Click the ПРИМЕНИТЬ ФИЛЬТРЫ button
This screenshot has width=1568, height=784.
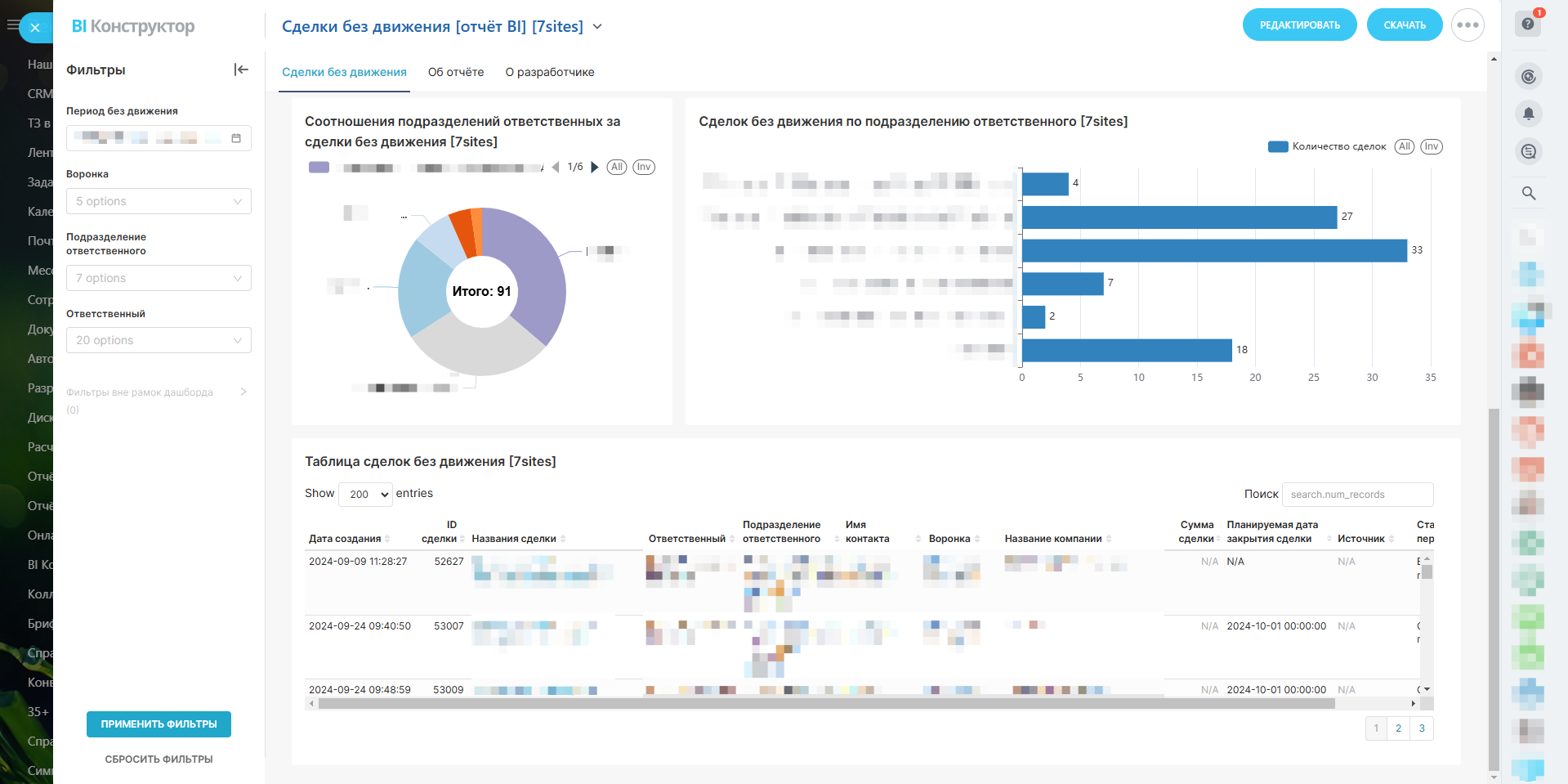[159, 724]
